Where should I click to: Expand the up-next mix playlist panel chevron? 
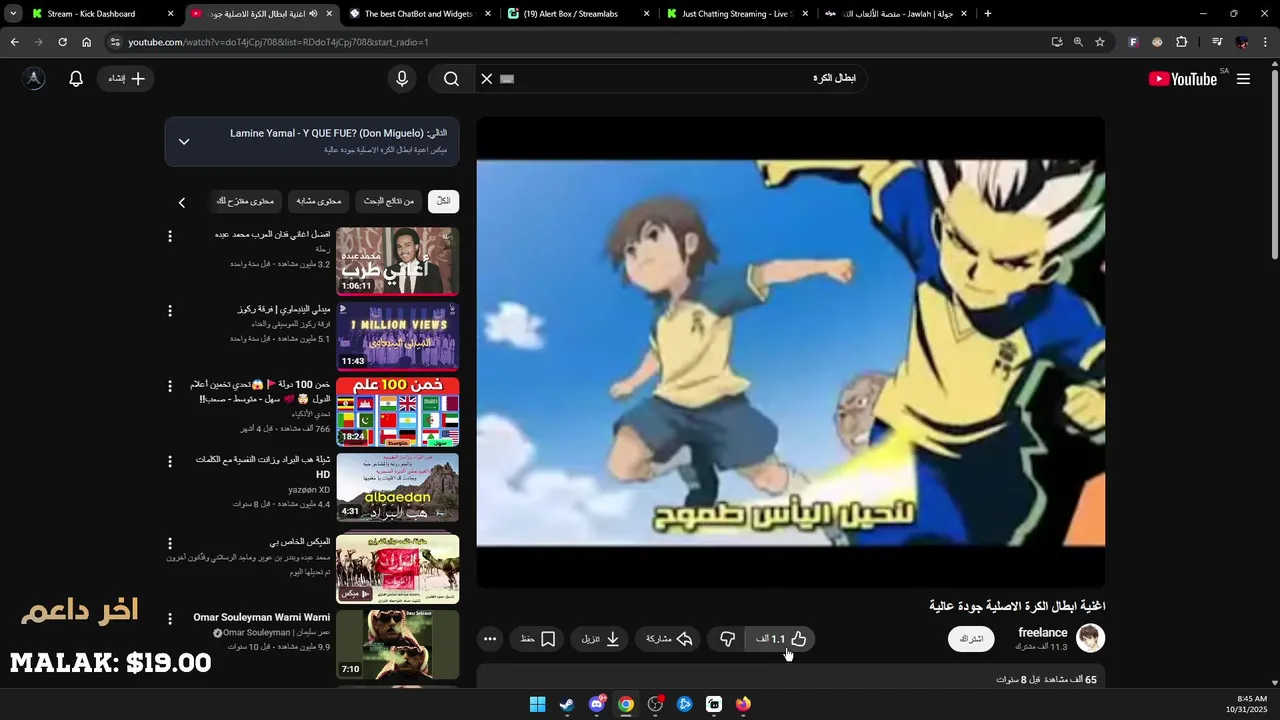click(x=184, y=142)
